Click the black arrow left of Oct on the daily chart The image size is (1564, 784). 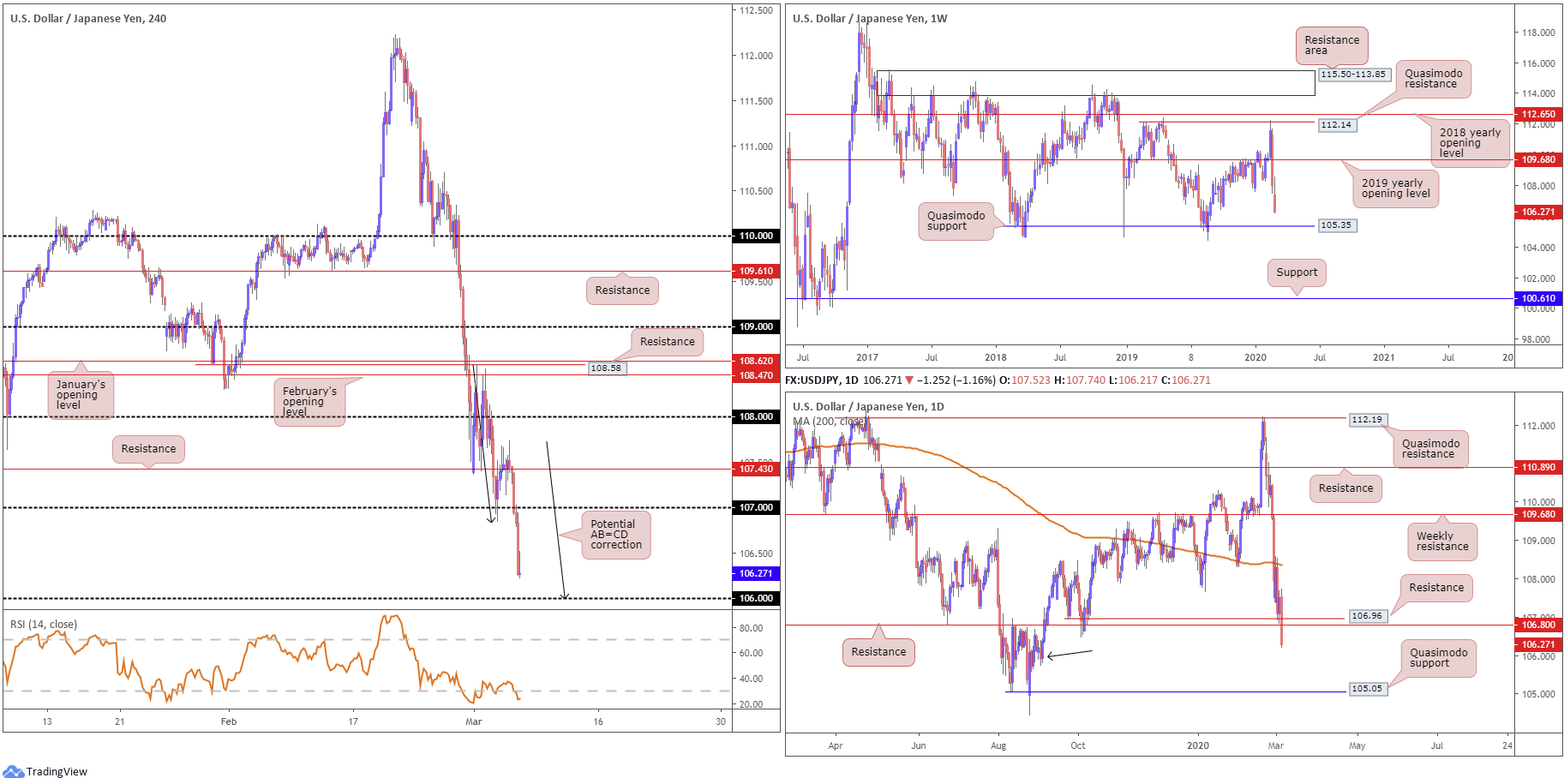click(x=1070, y=655)
